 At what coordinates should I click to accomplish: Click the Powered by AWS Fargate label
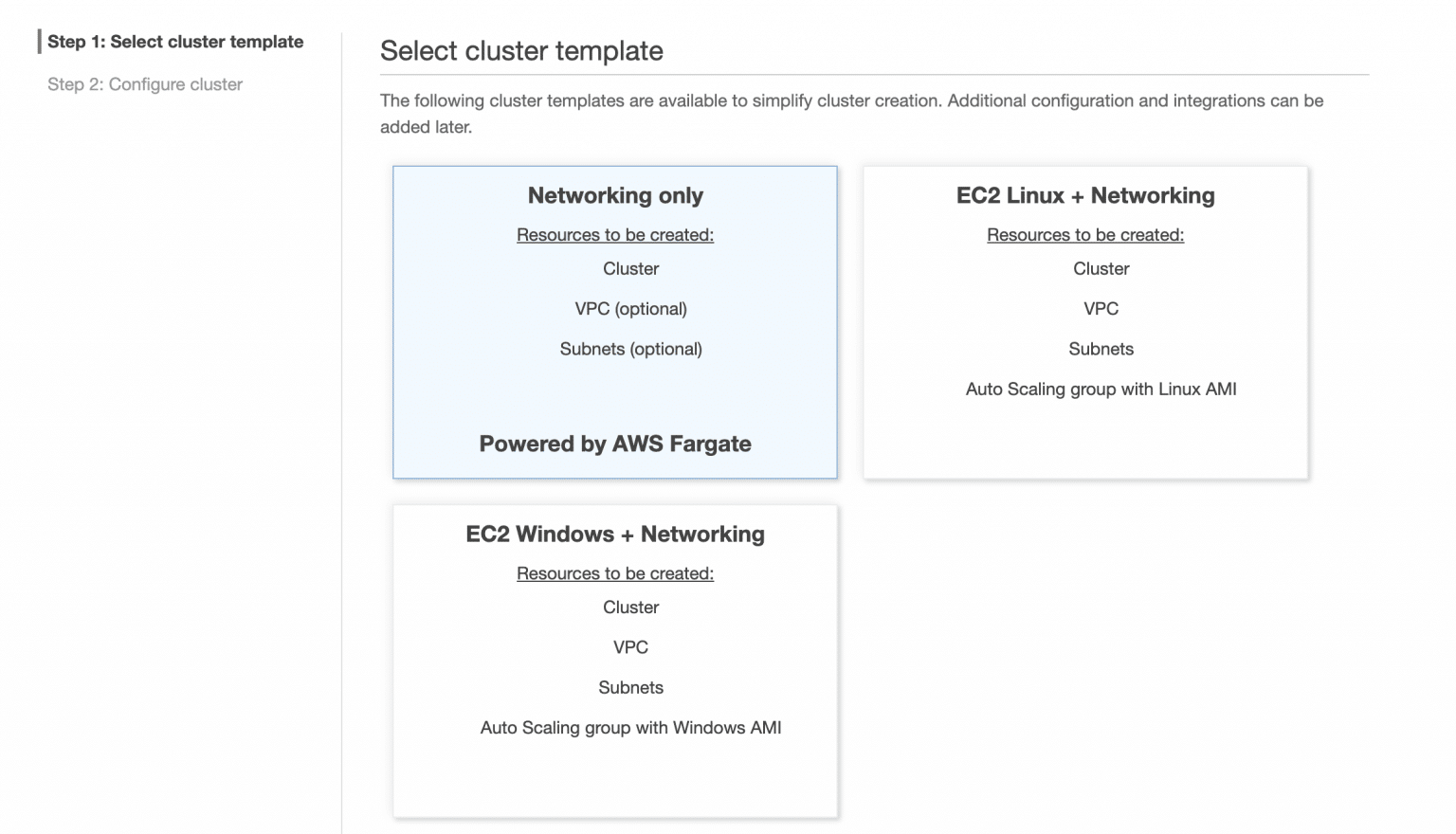pyautogui.click(x=614, y=444)
